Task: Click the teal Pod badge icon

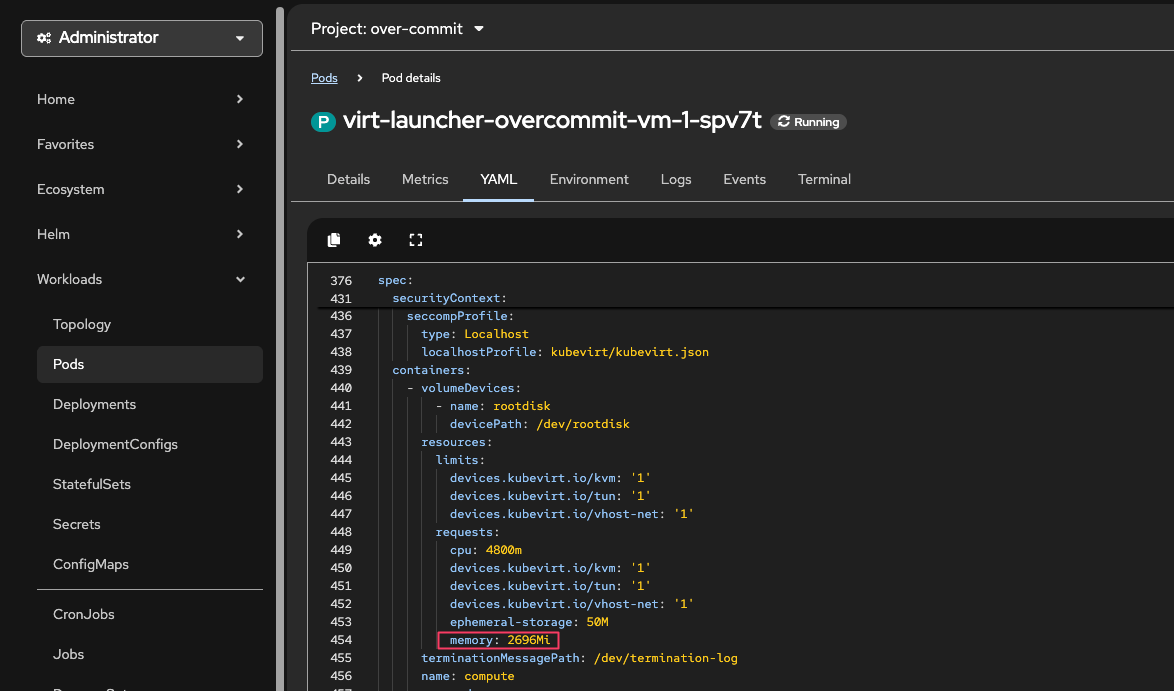Action: click(x=323, y=122)
